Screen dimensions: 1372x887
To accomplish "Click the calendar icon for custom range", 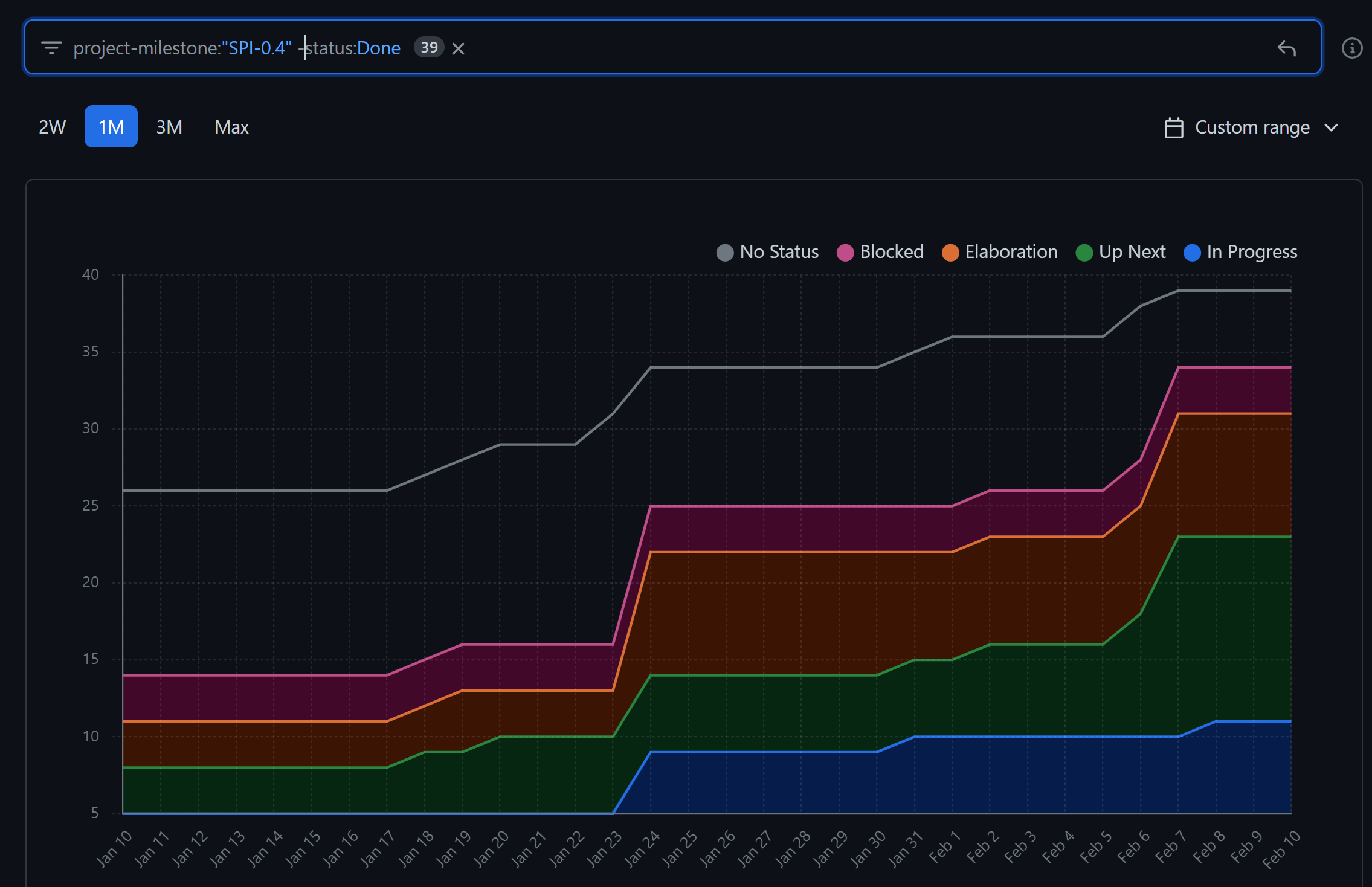I will pyautogui.click(x=1173, y=127).
